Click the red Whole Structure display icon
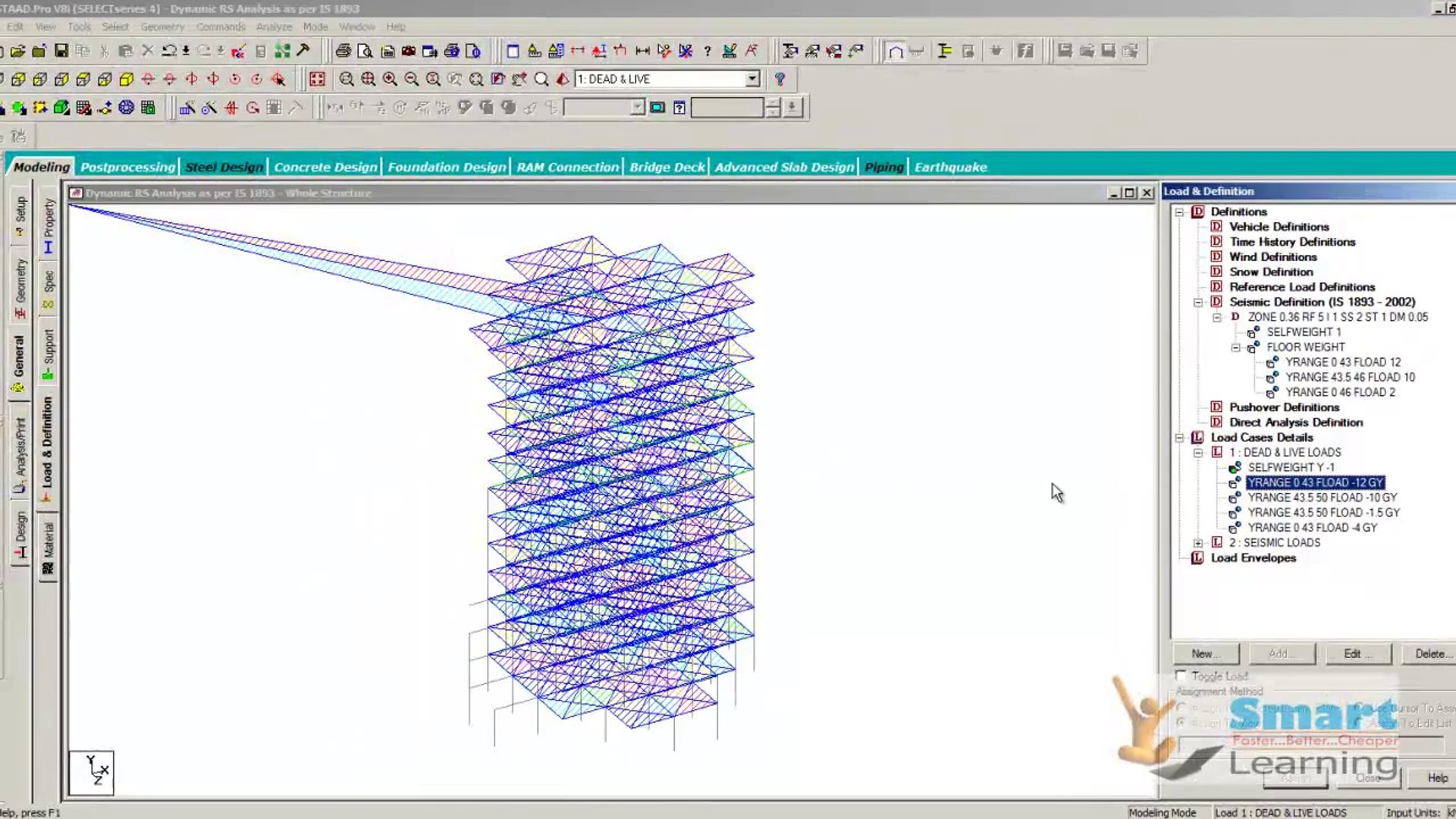 (x=317, y=79)
